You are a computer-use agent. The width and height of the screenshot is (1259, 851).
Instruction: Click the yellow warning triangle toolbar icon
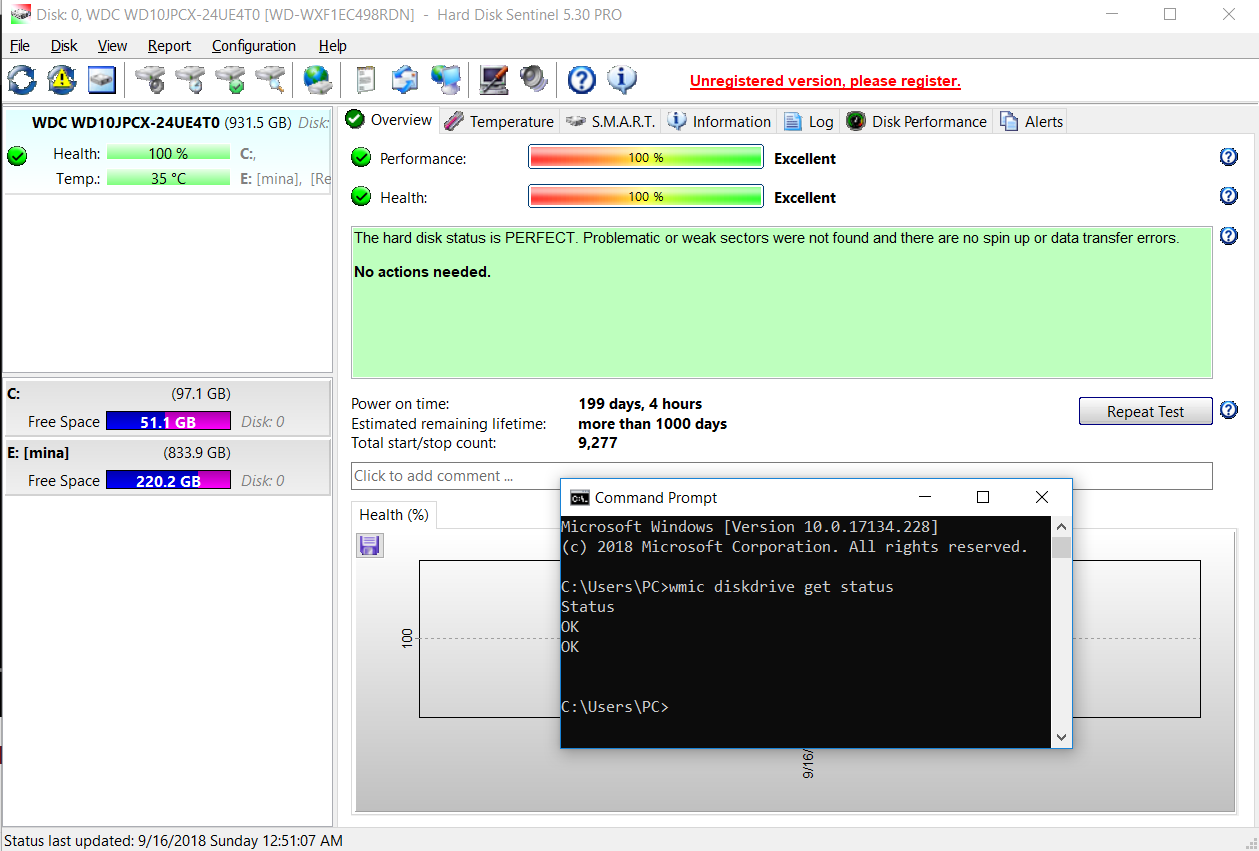(x=62, y=80)
